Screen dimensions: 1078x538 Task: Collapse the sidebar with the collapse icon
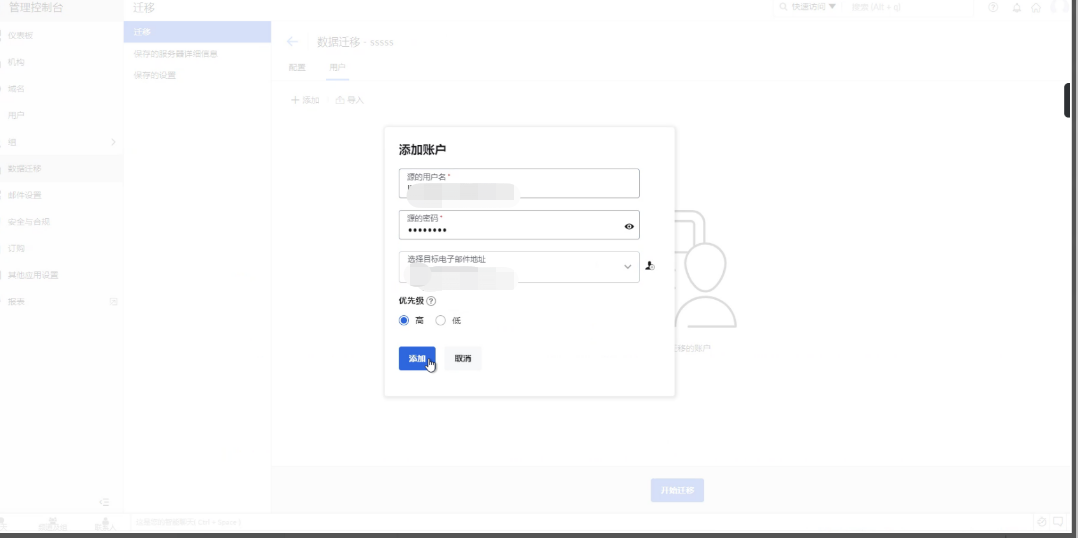[x=103, y=501]
